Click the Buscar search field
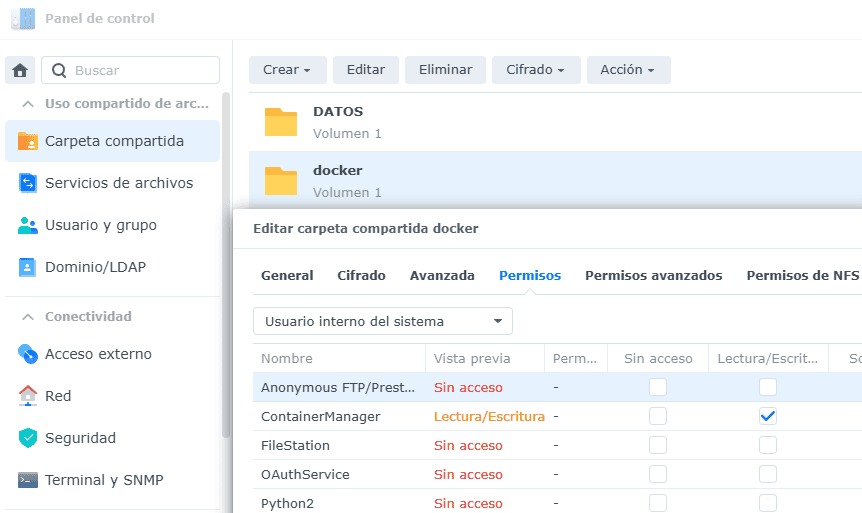Viewport: 862px width, 513px height. (x=130, y=70)
